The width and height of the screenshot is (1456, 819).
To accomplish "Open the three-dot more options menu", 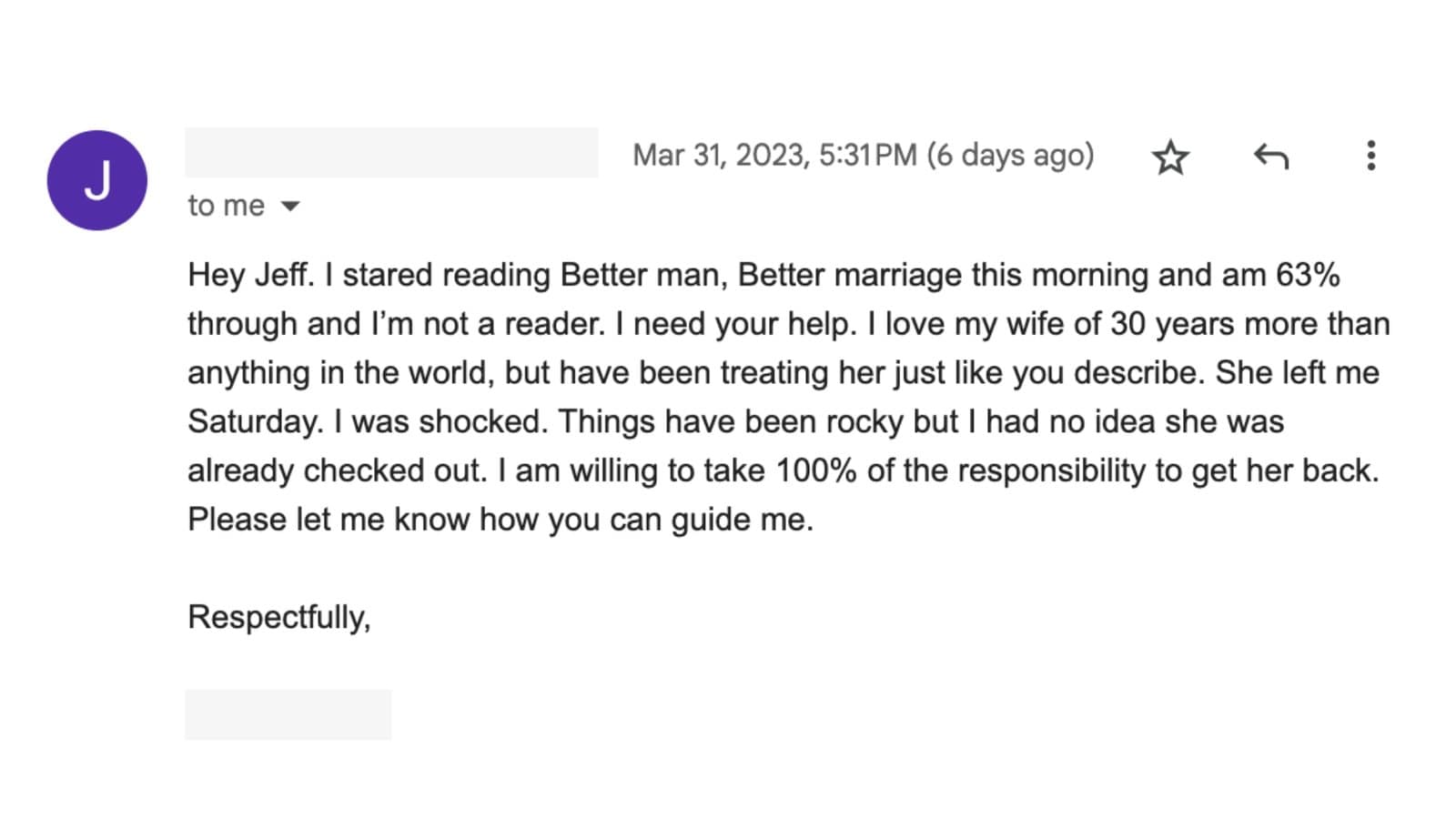I will [1370, 156].
